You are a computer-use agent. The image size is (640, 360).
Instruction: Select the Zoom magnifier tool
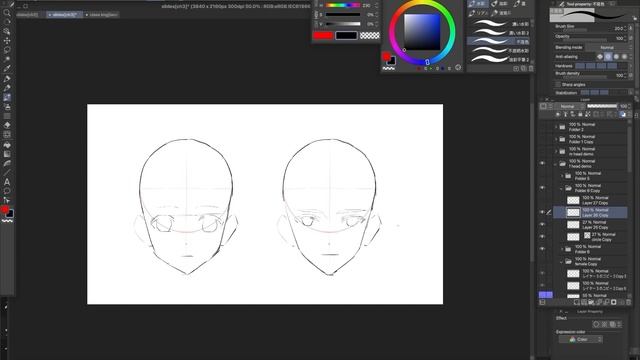click(7, 13)
